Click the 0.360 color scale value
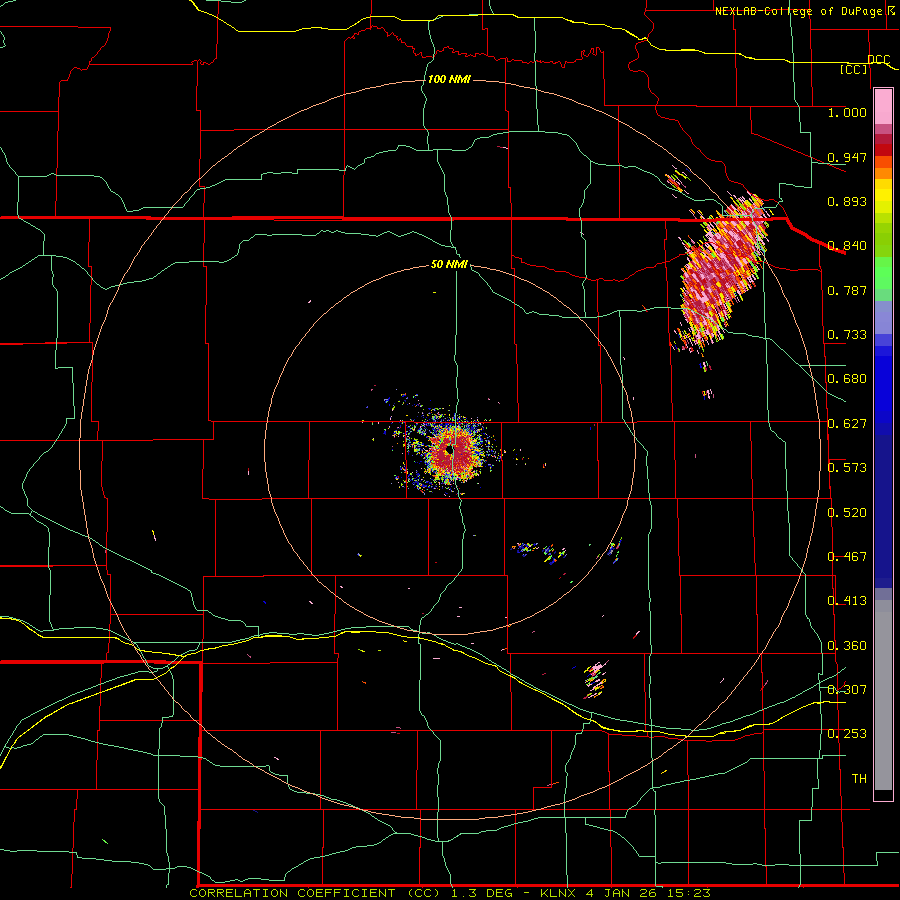Viewport: 900px width, 900px height. tap(847, 646)
